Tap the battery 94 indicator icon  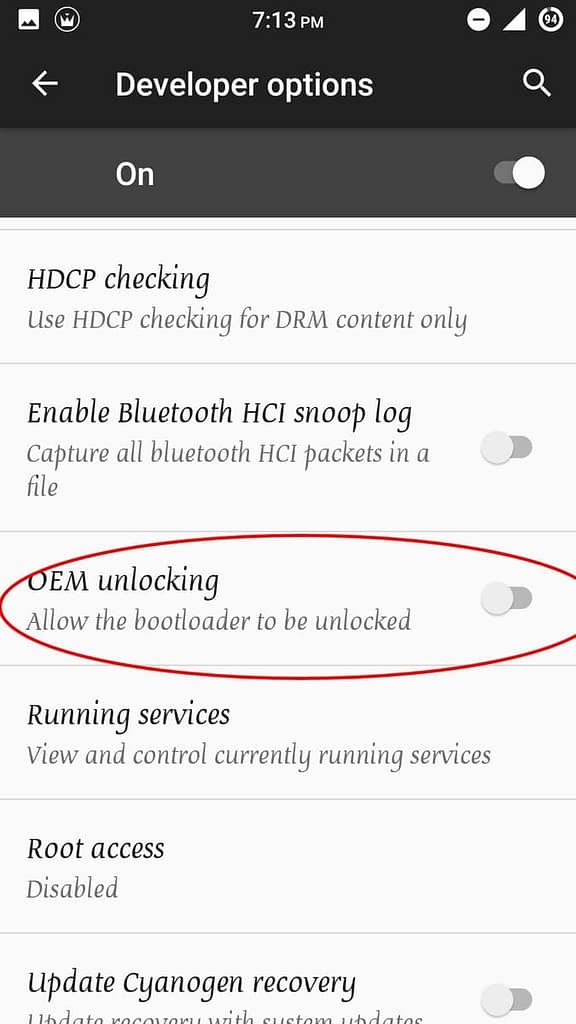[x=551, y=20]
